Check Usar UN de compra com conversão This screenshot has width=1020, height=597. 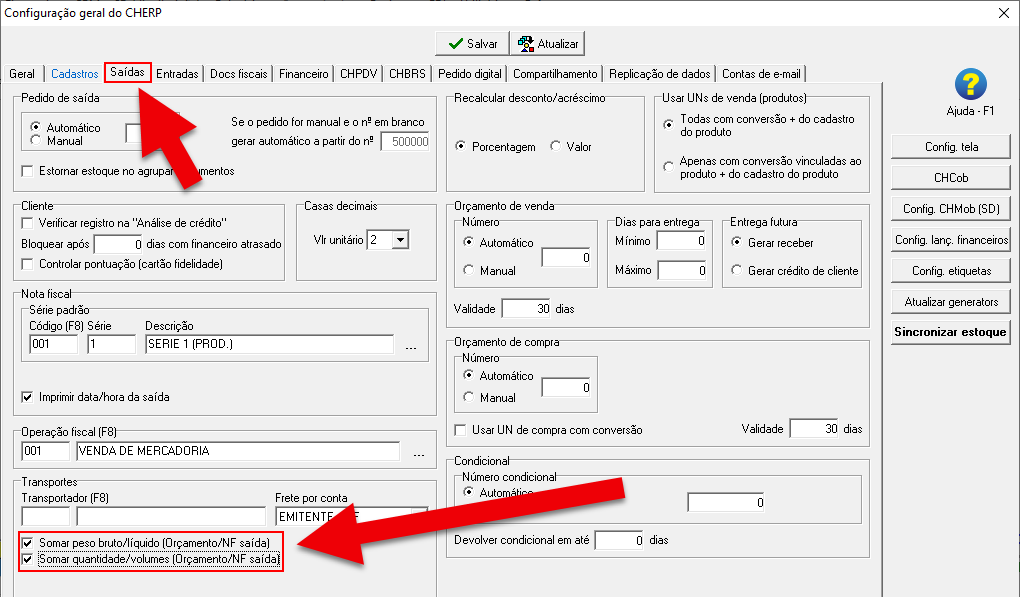pos(461,430)
